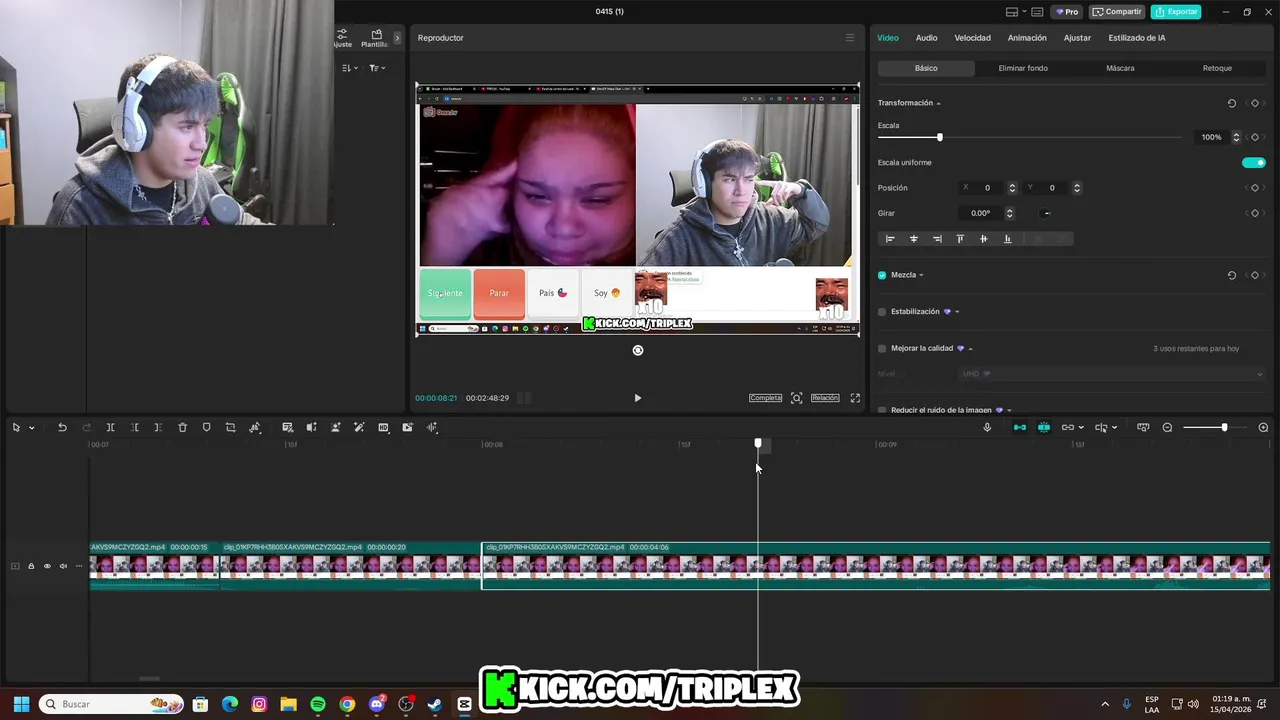Toggle auto snapping in timeline
The width and height of the screenshot is (1280, 720).
pyautogui.click(x=1043, y=427)
